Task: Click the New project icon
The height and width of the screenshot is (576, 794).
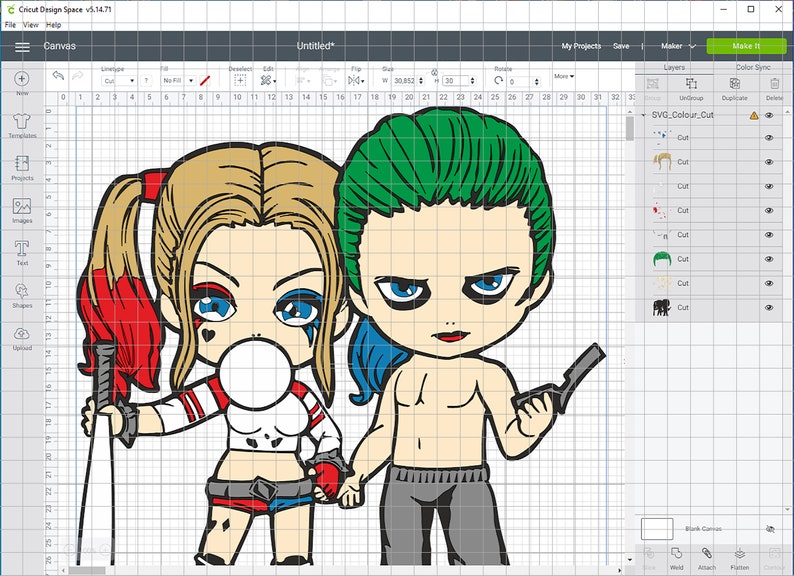Action: (x=21, y=79)
